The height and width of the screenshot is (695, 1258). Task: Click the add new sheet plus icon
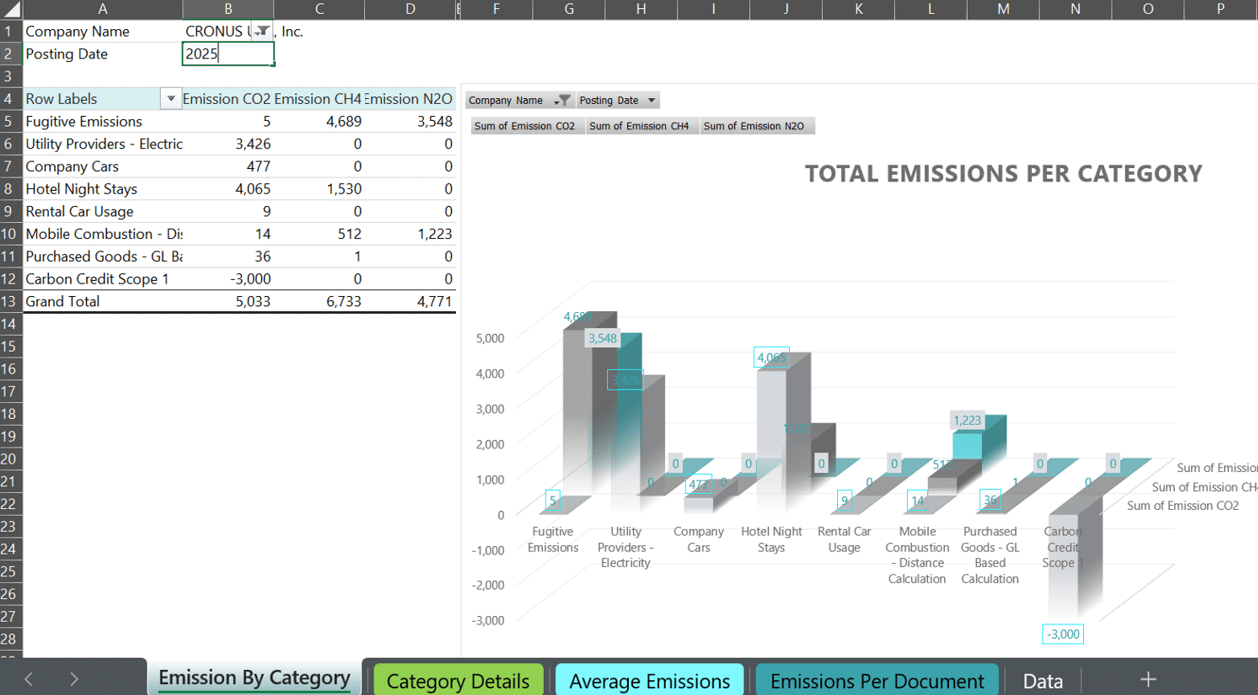1148,680
